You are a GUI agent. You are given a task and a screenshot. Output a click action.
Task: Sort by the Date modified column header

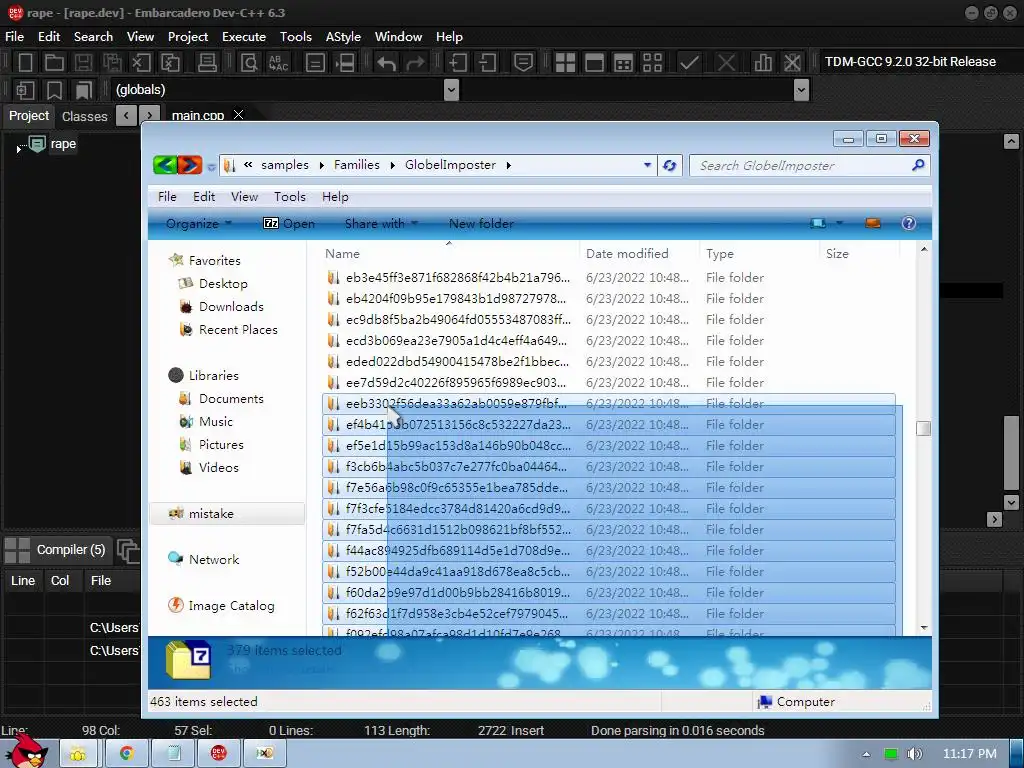pos(639,253)
